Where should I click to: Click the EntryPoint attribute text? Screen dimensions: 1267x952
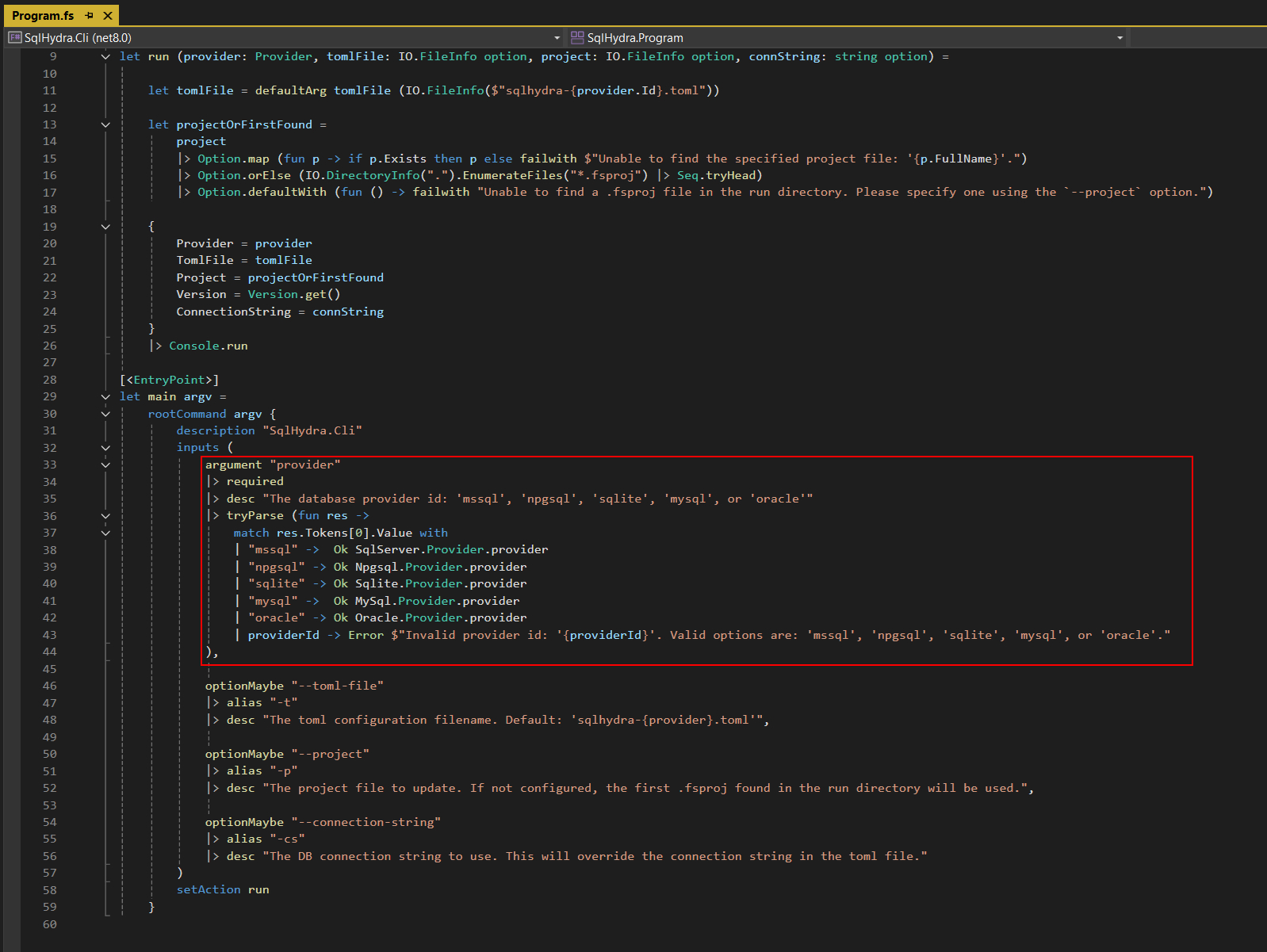click(169, 380)
